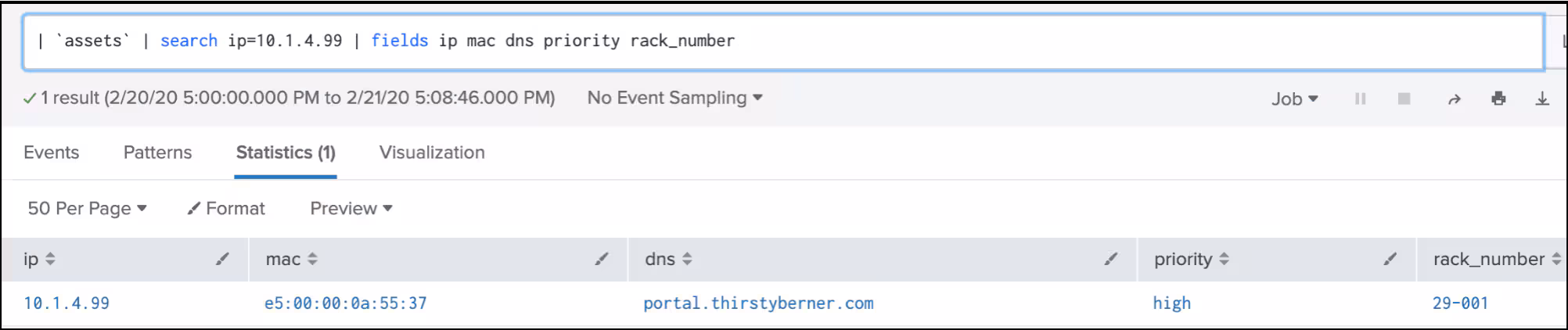Open the Job dropdown menu
Screen dimensions: 1568x330
click(1294, 99)
